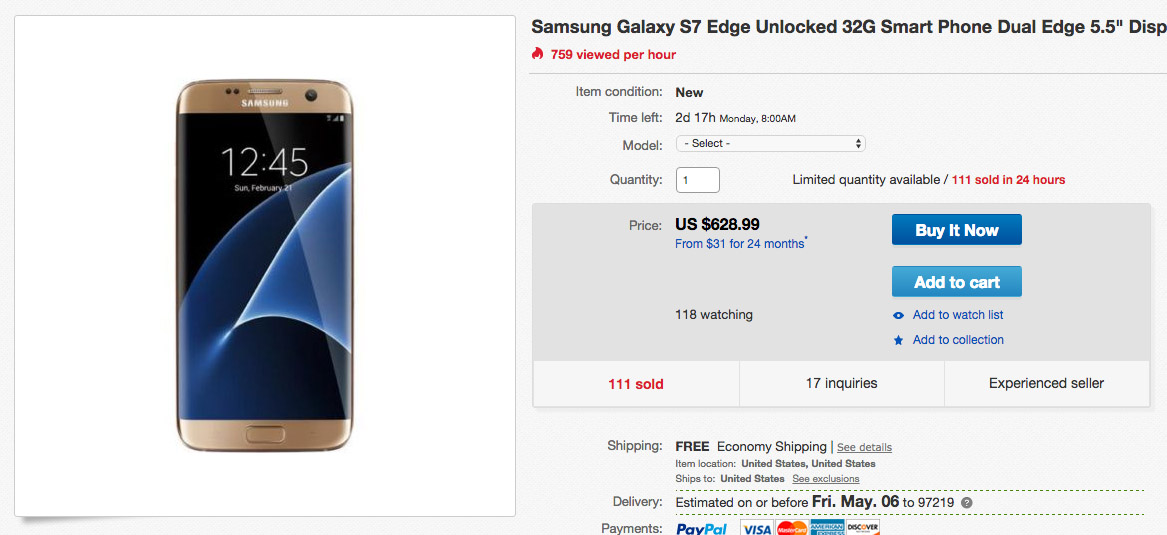The width and height of the screenshot is (1167, 535).
Task: Click the Add to watch list link
Action: pyautogui.click(x=957, y=315)
